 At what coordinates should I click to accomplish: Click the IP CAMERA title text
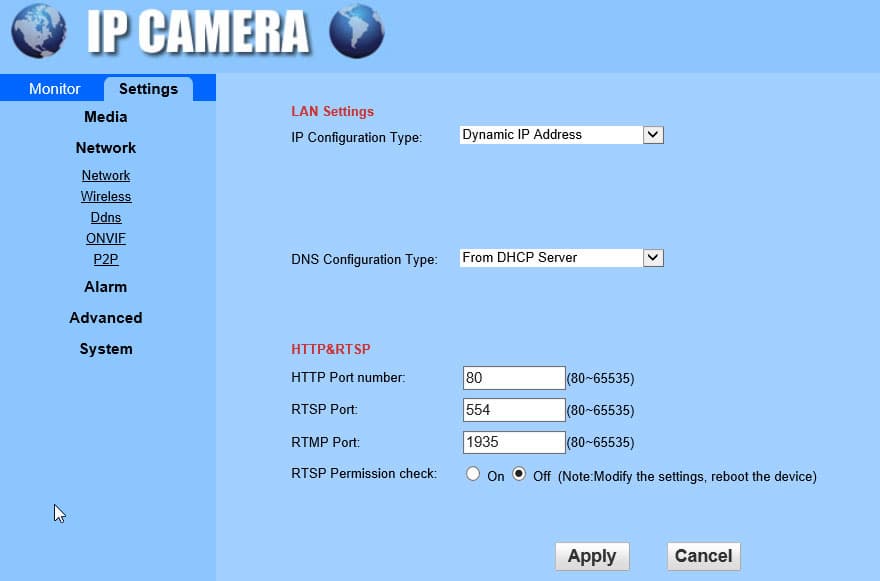point(198,32)
